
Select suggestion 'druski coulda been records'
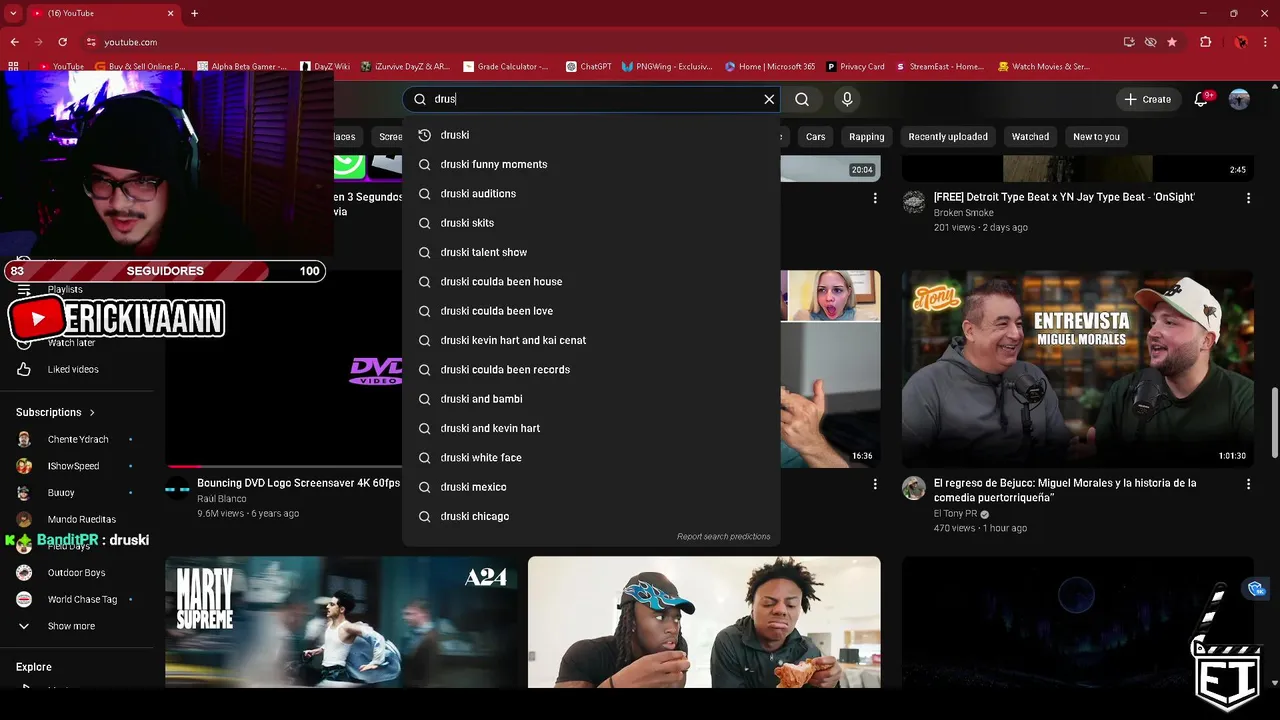pyautogui.click(x=591, y=369)
